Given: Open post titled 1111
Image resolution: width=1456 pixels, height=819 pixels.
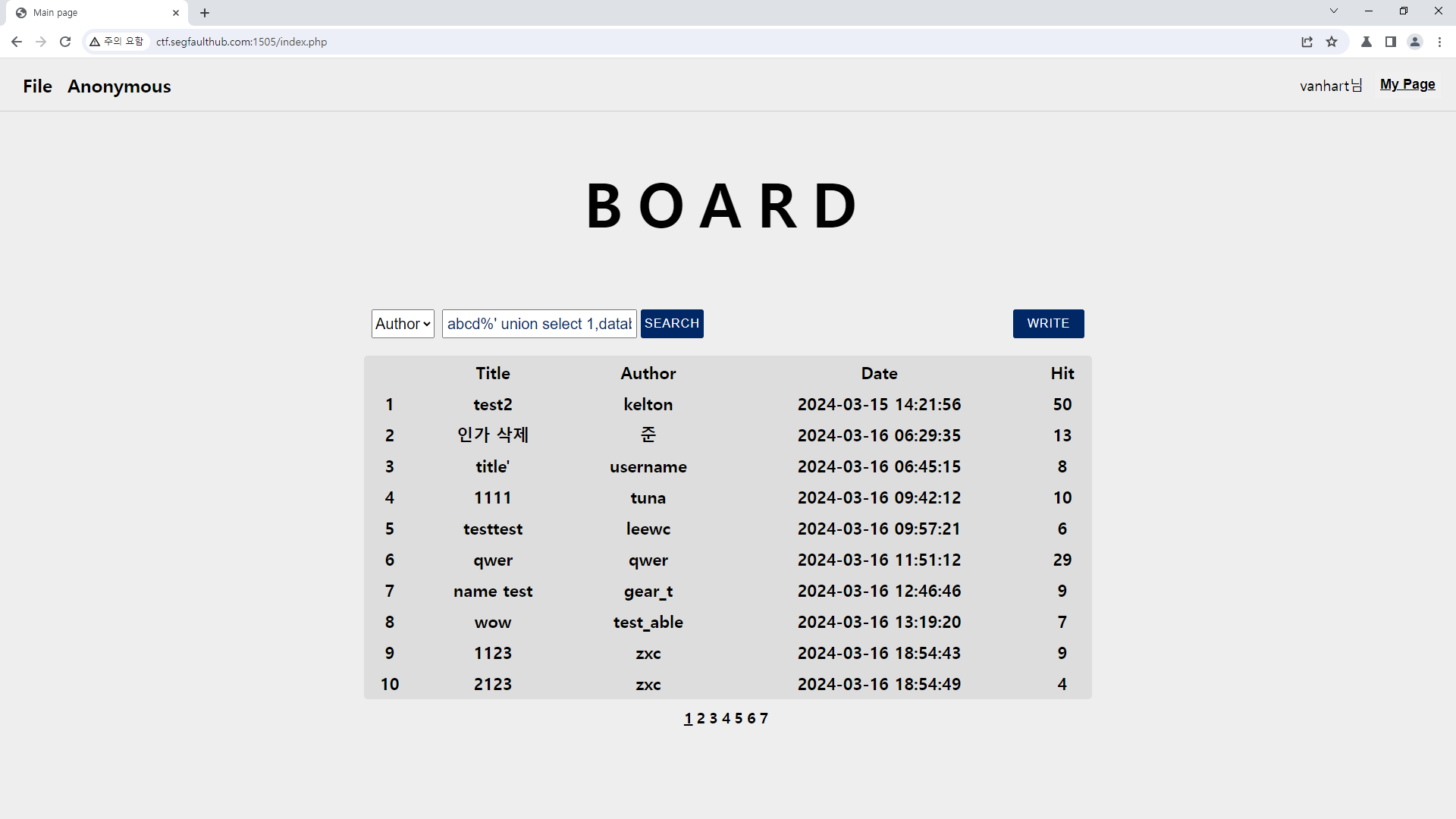Looking at the screenshot, I should [x=493, y=498].
